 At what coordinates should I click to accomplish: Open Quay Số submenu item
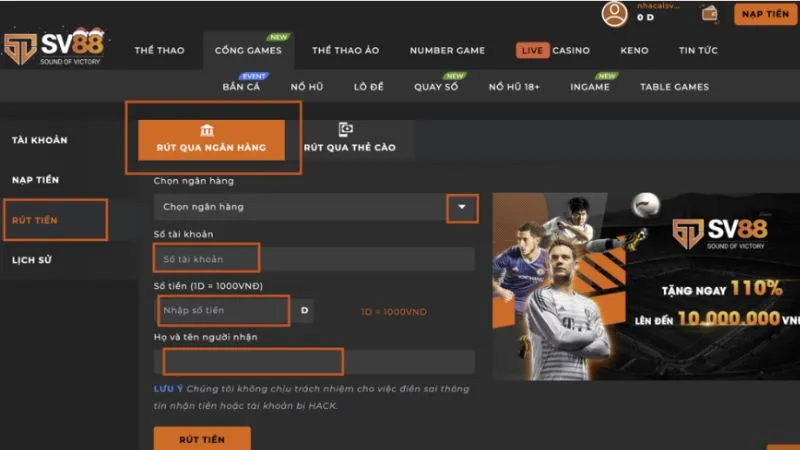[436, 87]
